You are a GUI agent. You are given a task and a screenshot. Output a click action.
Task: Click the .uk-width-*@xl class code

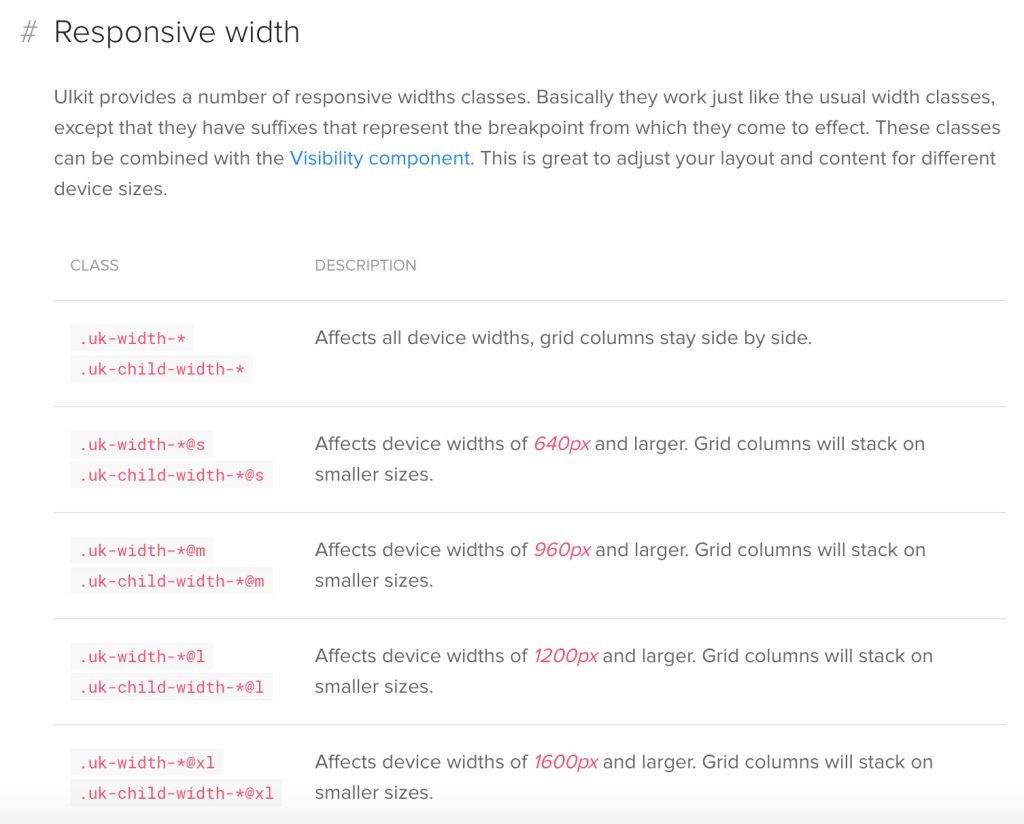point(147,763)
